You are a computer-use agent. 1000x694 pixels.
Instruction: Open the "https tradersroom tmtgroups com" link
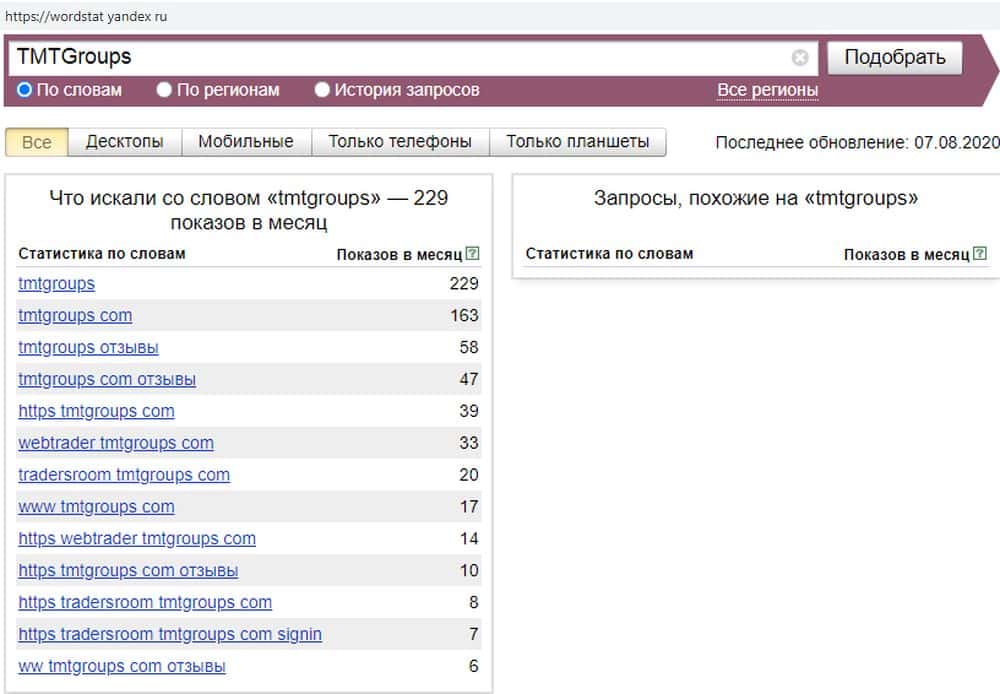pyautogui.click(x=145, y=603)
